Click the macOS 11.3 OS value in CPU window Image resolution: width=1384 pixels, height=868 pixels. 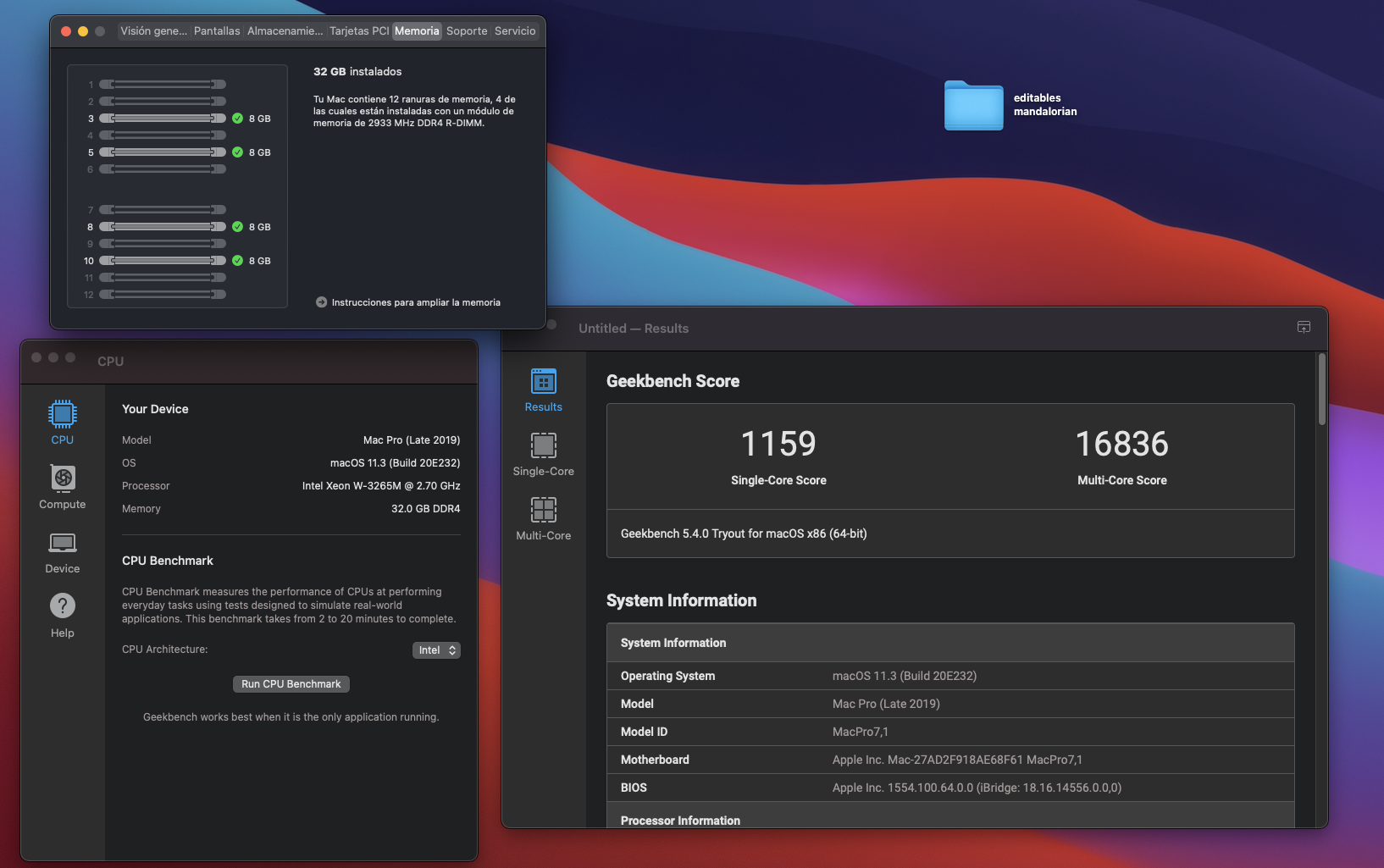click(x=396, y=463)
